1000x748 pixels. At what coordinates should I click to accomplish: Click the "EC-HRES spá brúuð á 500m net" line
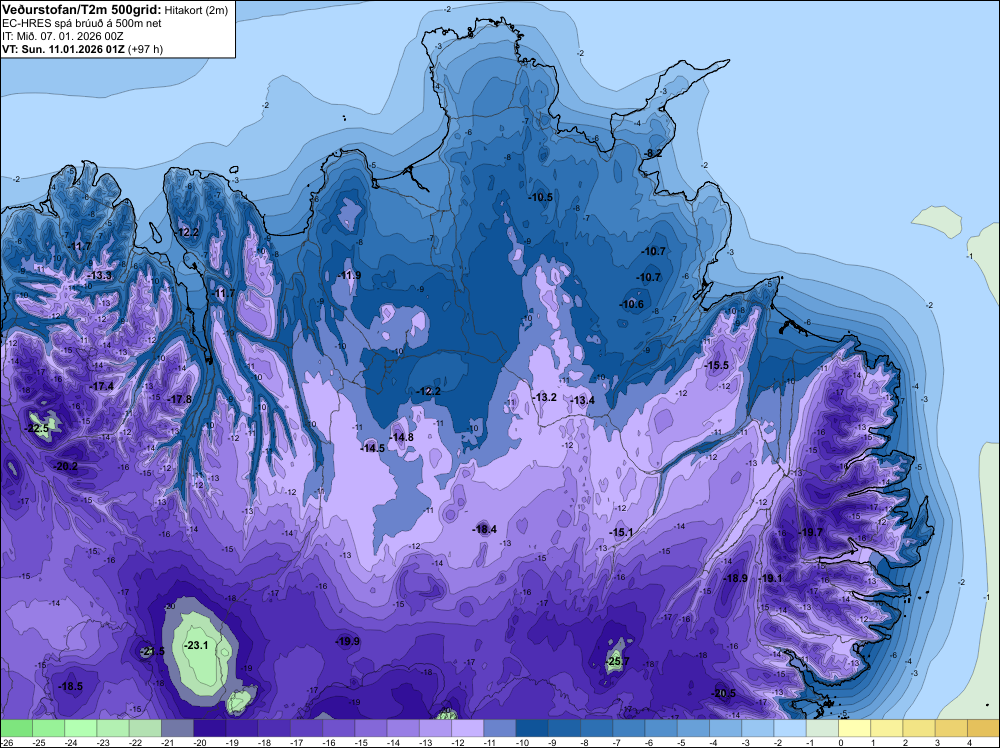(82, 24)
